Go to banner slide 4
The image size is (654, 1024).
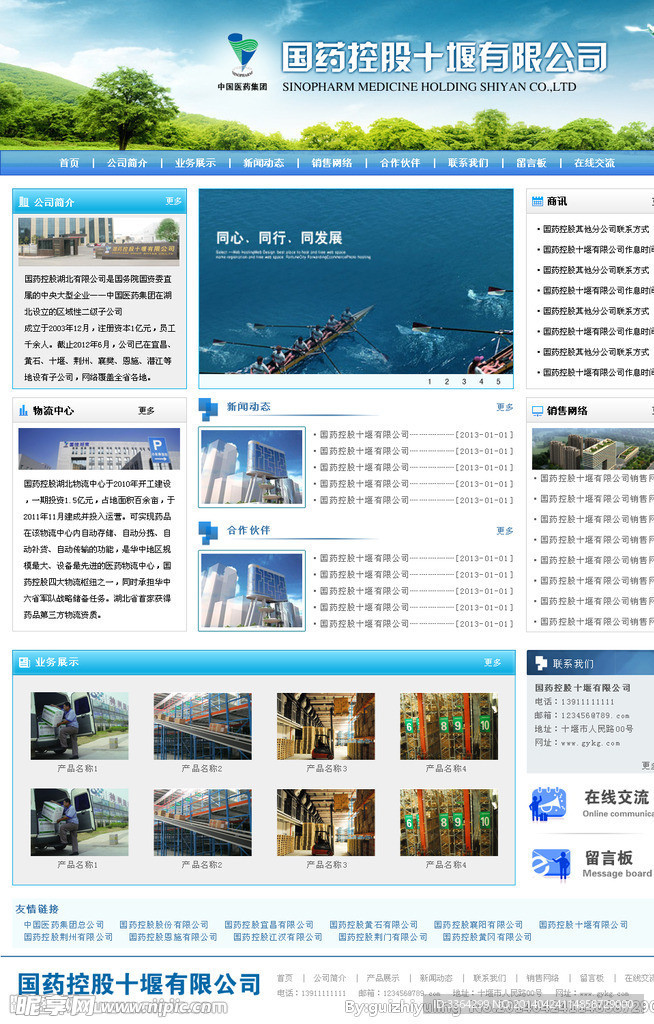point(481,381)
